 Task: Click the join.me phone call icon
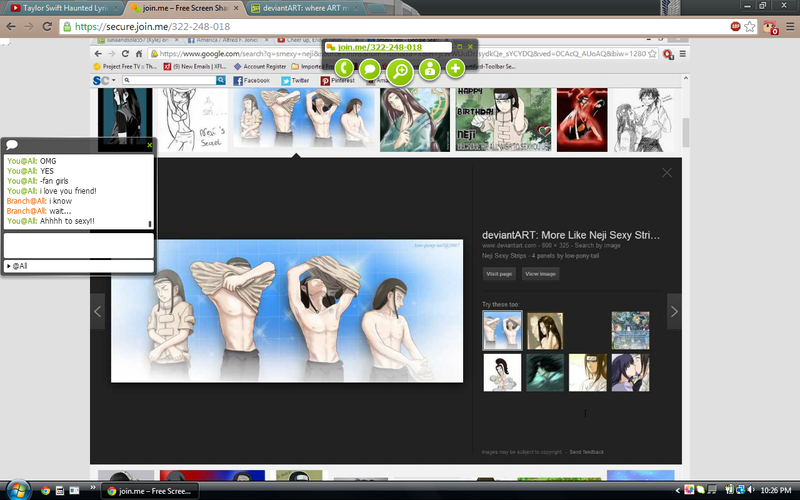pyautogui.click(x=344, y=68)
